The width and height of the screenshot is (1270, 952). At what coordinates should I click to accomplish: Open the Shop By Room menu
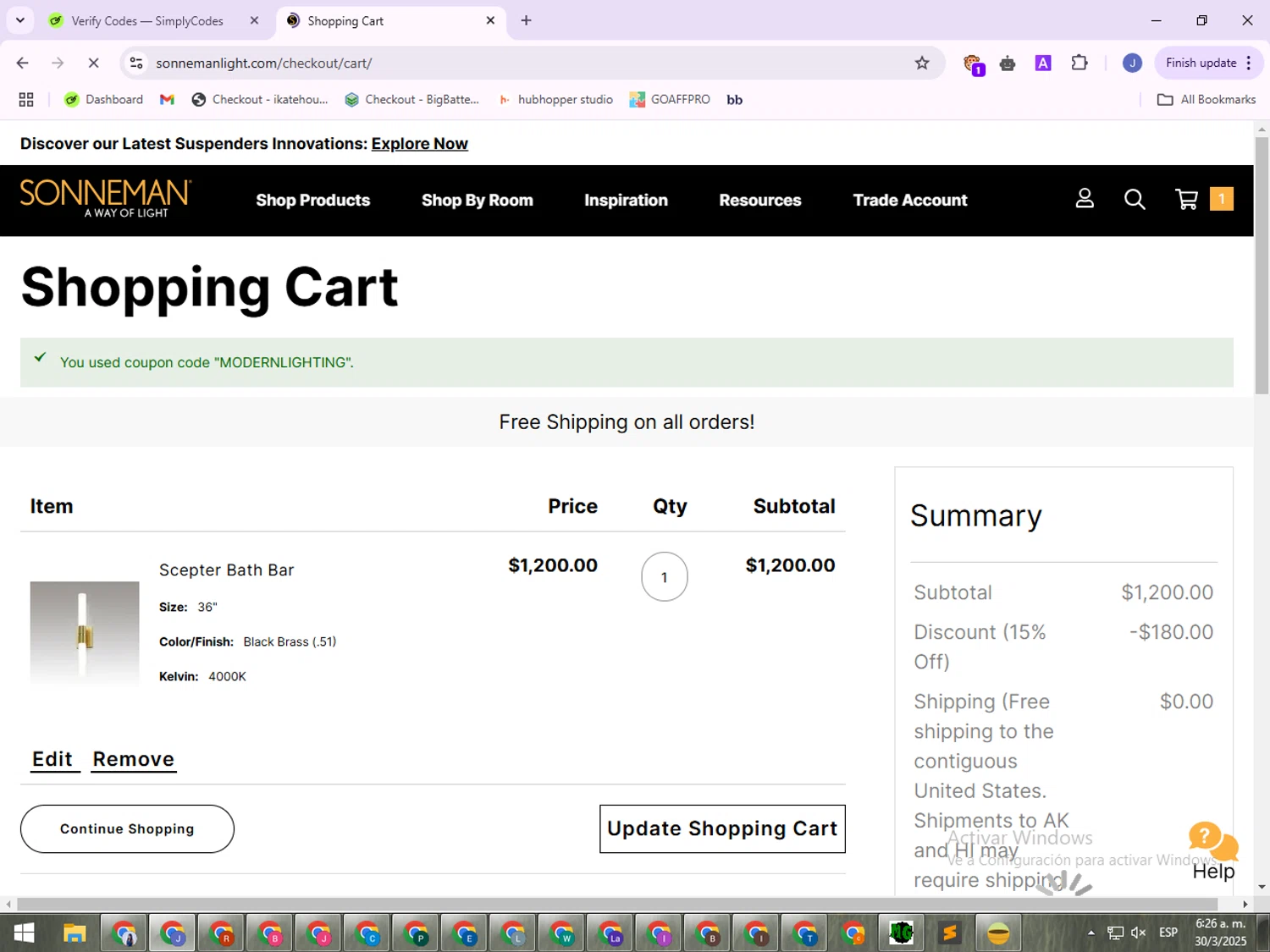[478, 201]
